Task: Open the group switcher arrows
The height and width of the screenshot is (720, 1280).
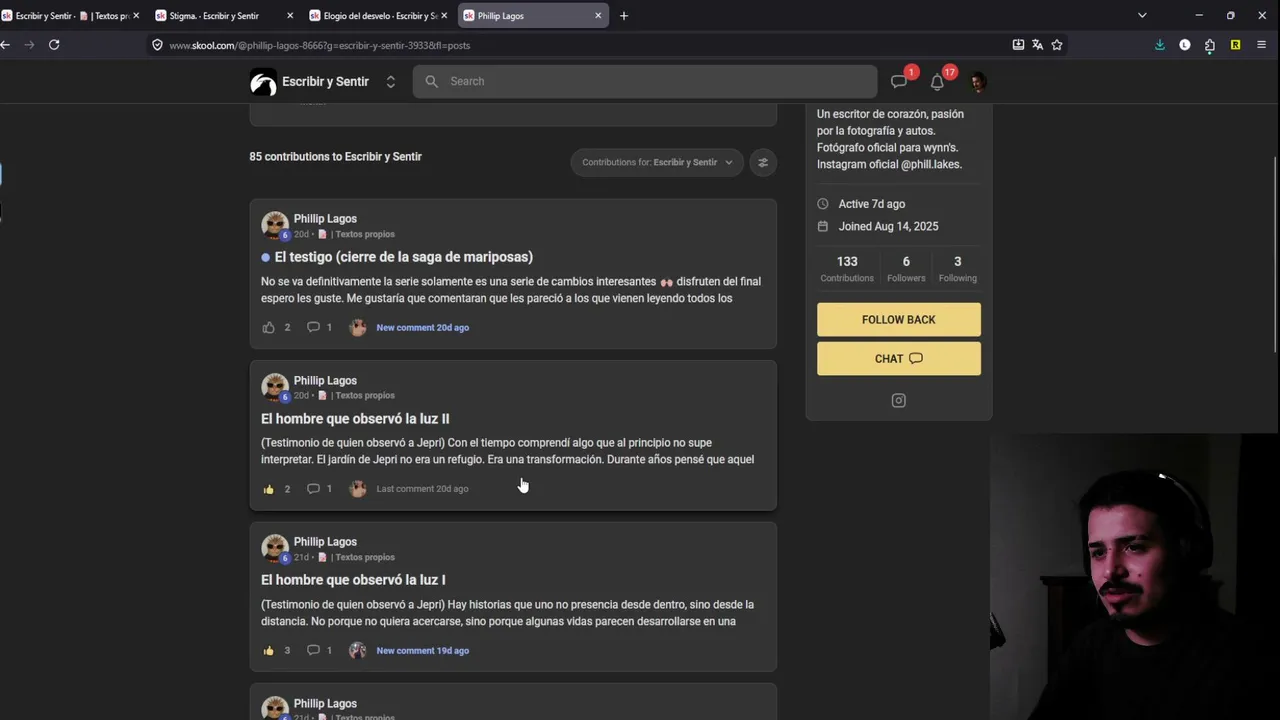Action: click(x=391, y=82)
